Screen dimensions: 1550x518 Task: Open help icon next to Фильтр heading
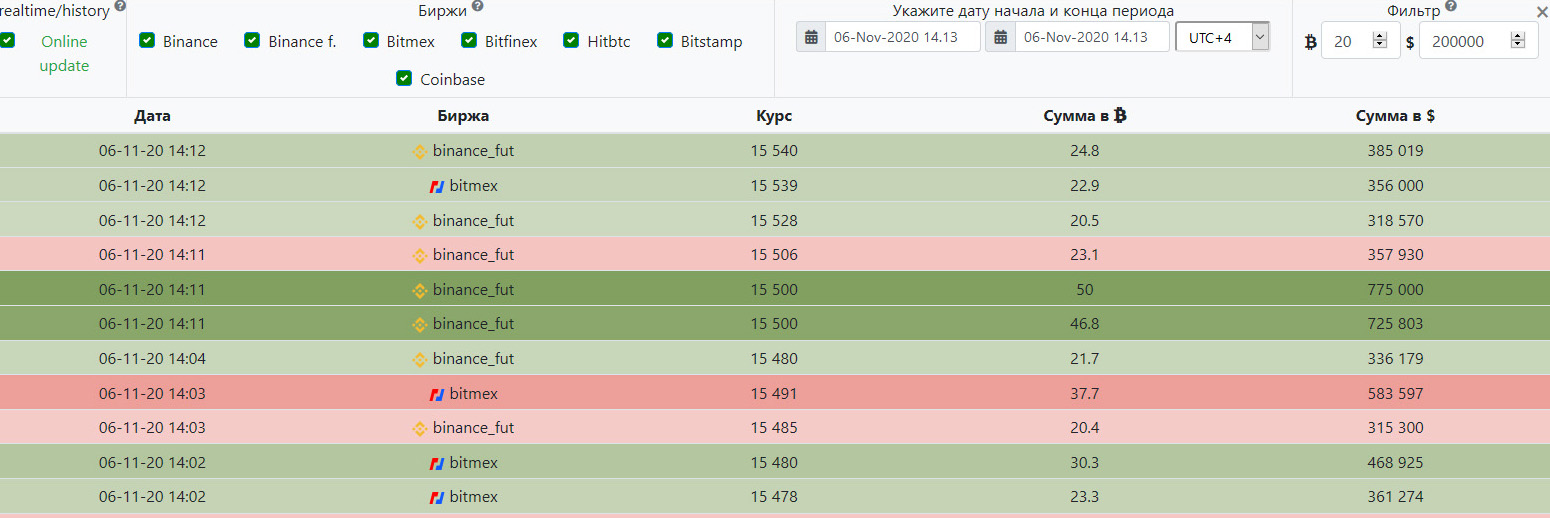point(1450,6)
